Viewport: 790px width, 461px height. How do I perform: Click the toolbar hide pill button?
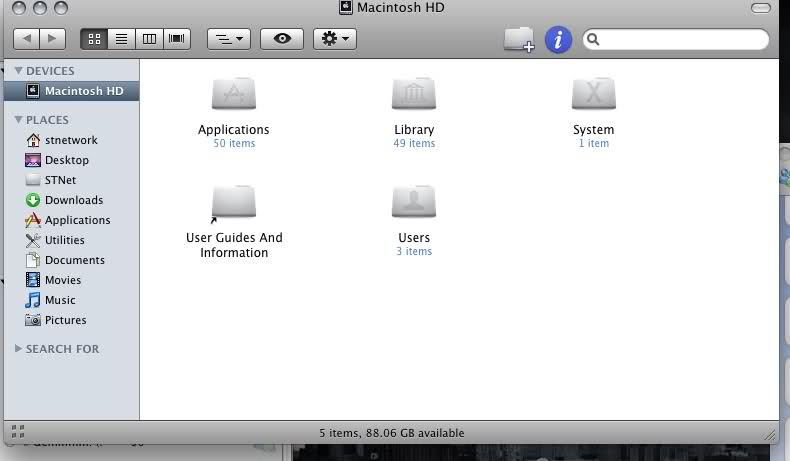click(760, 8)
